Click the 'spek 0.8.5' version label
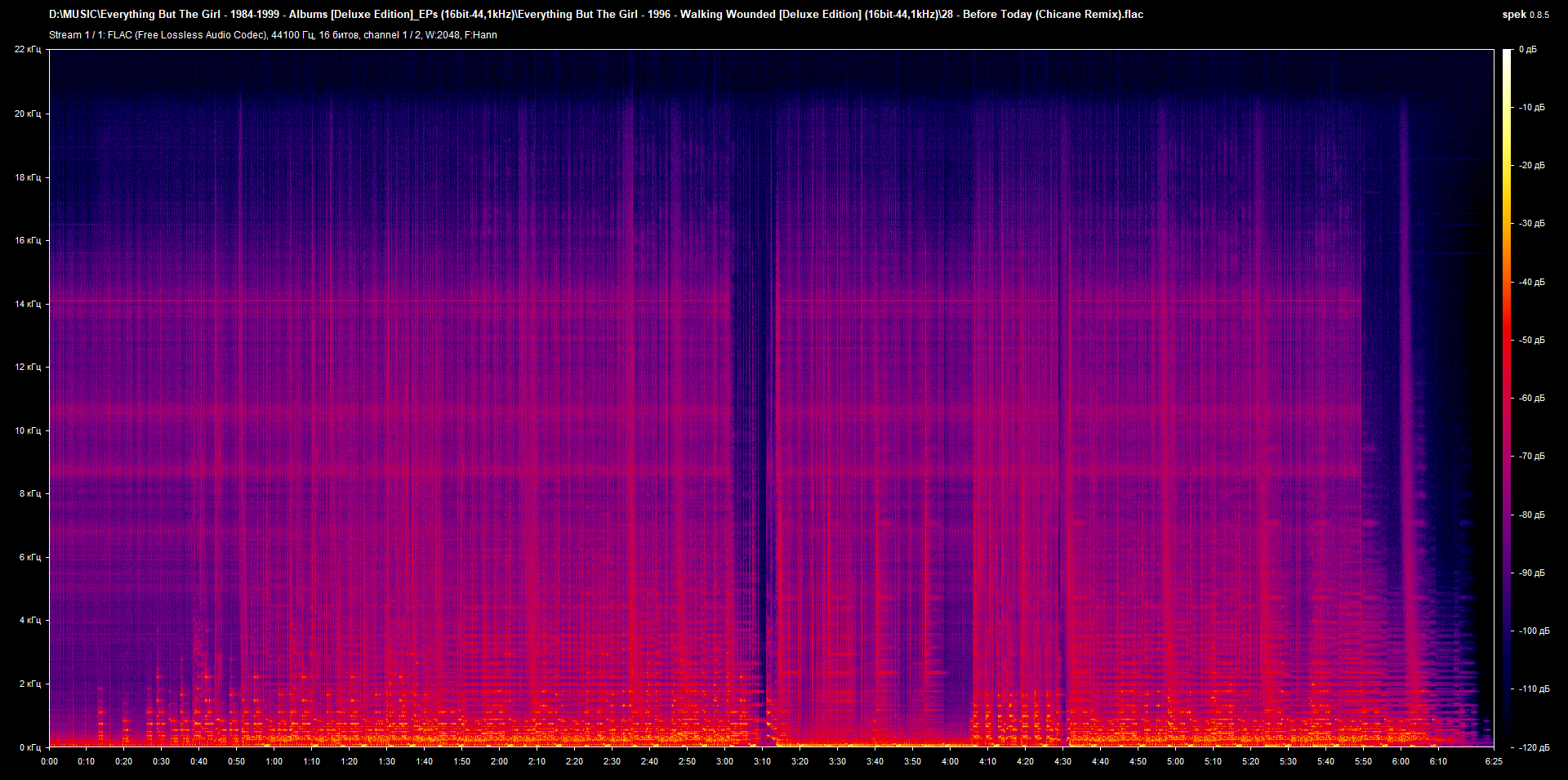This screenshot has height=780, width=1568. pyautogui.click(x=1526, y=15)
